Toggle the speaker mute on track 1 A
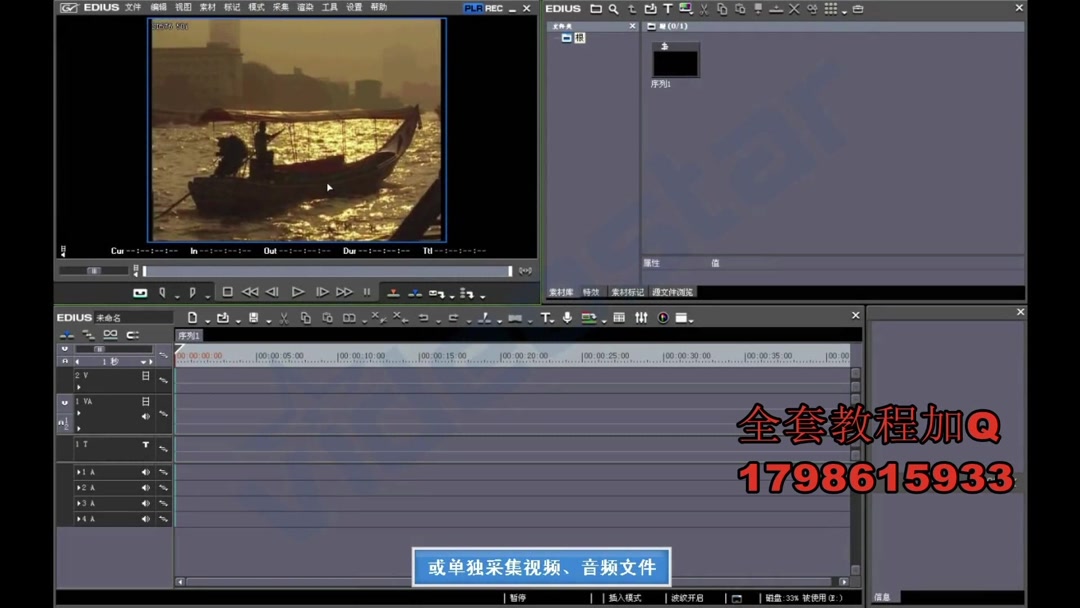The width and height of the screenshot is (1080, 608). pos(145,472)
